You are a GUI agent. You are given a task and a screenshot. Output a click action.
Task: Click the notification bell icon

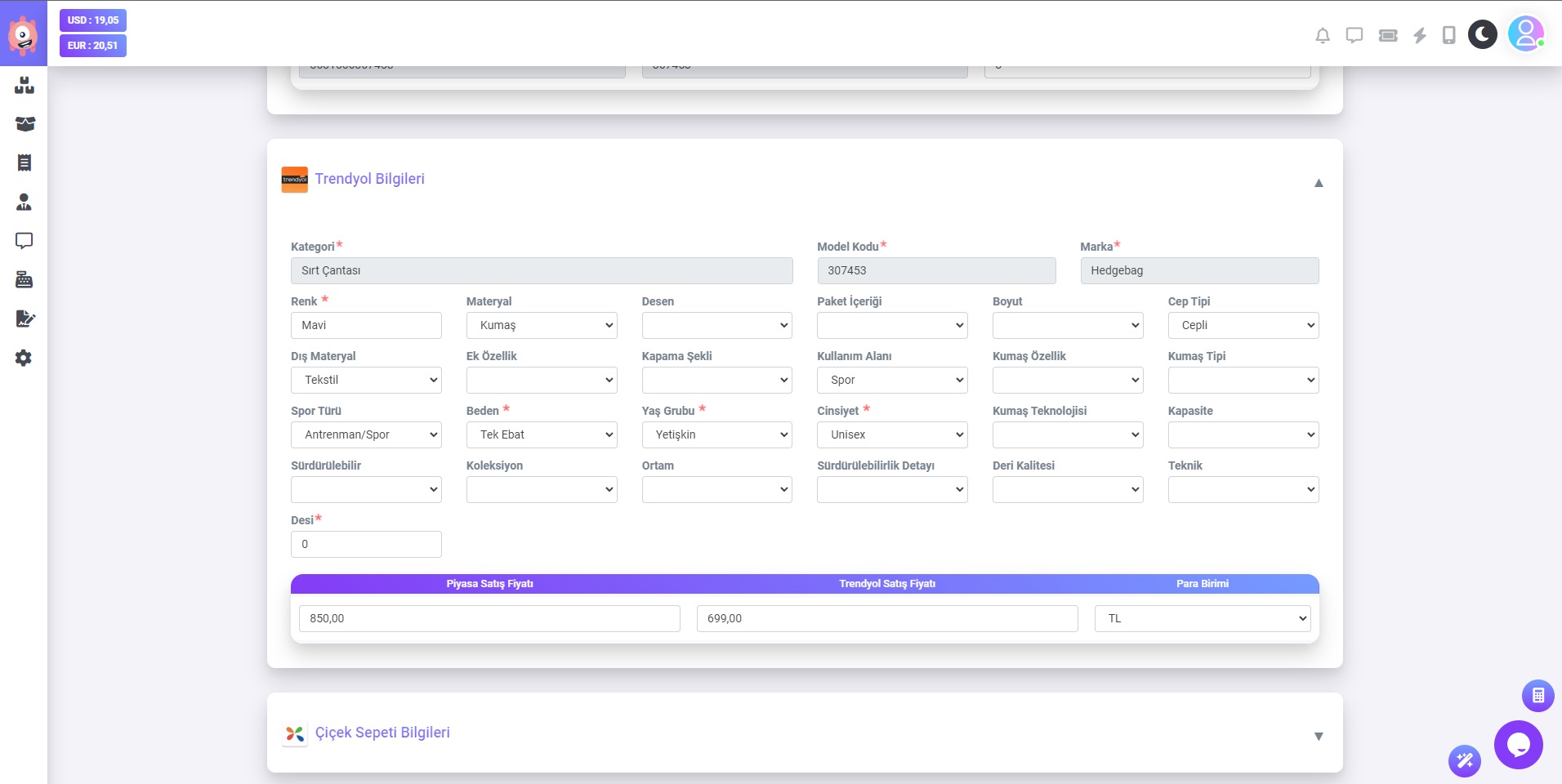1322,35
